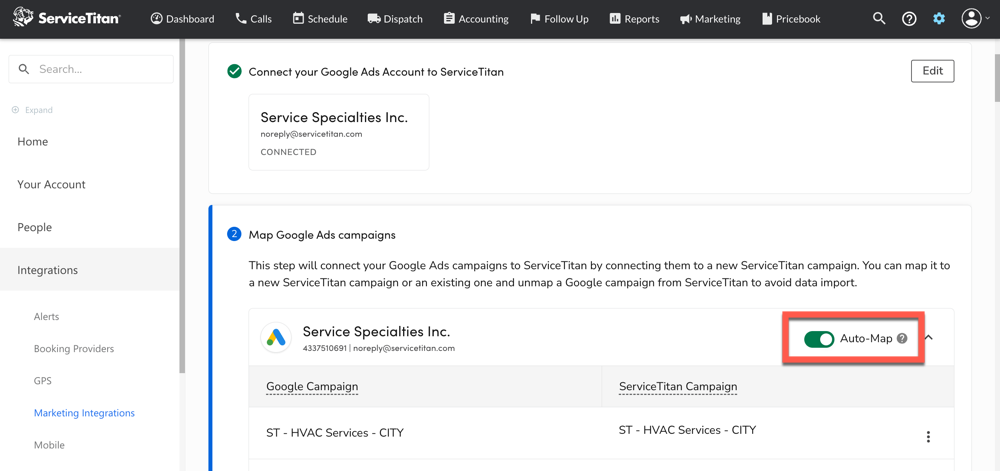Click the sidebar vertical scrollbar
1000x471 pixels.
click(182, 205)
